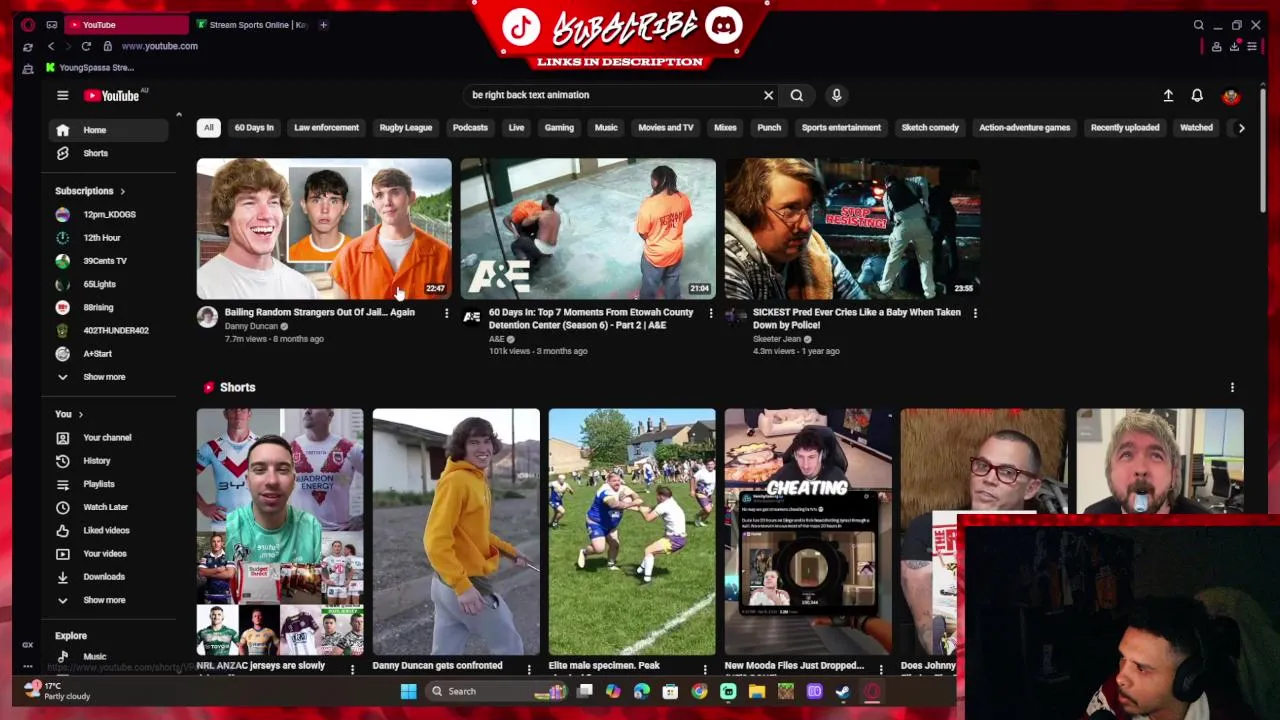Select the 60 Days In chip
Screen dimensions: 1280x720
tap(254, 128)
